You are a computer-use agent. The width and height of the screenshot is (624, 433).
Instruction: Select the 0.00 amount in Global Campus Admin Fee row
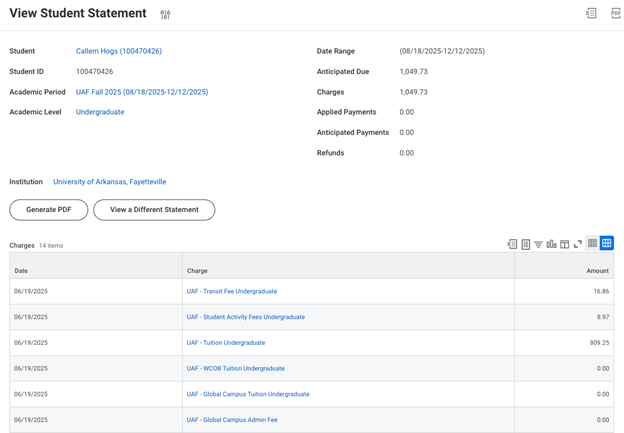(603, 420)
